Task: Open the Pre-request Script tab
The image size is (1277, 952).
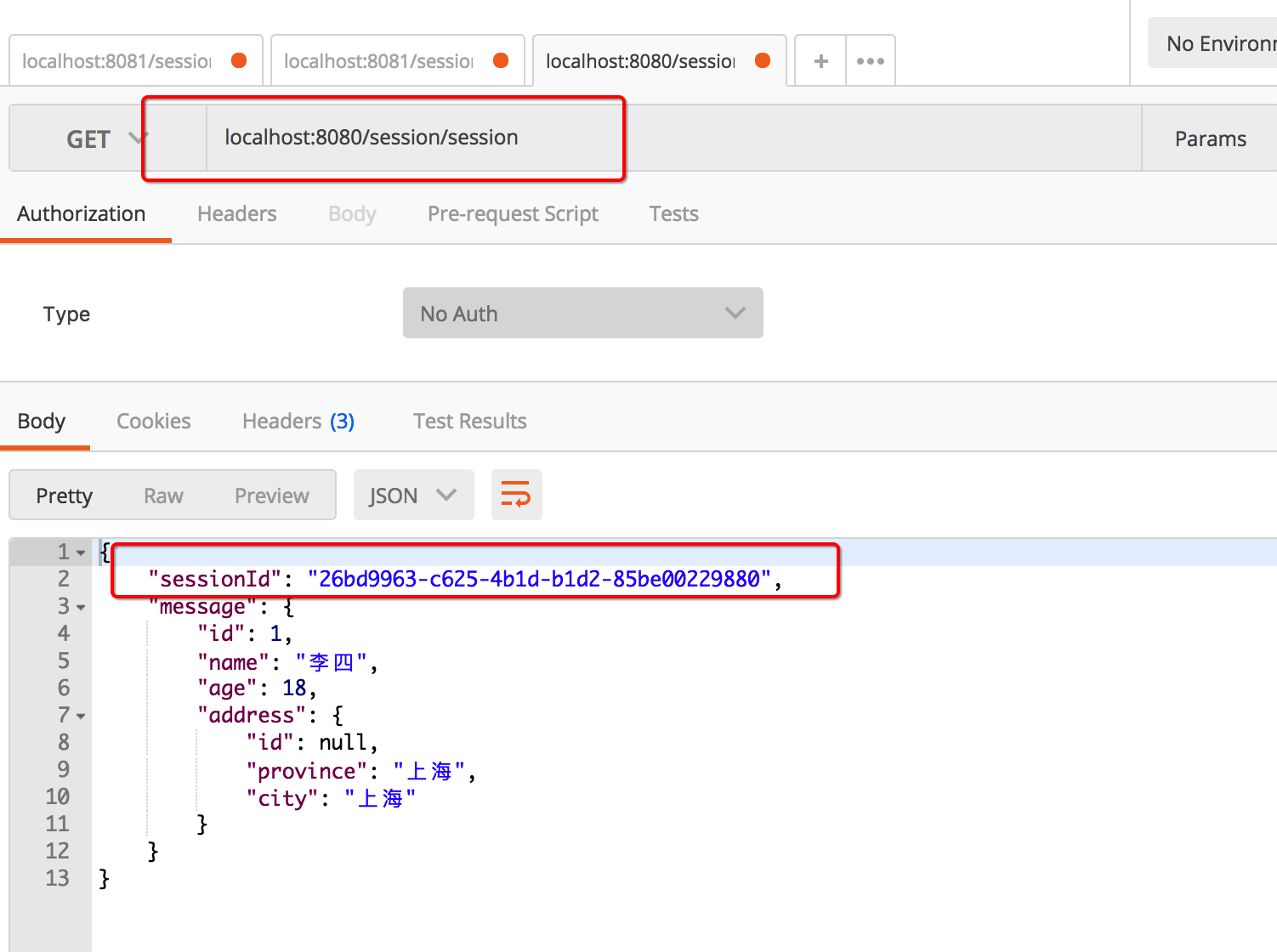Action: [513, 214]
